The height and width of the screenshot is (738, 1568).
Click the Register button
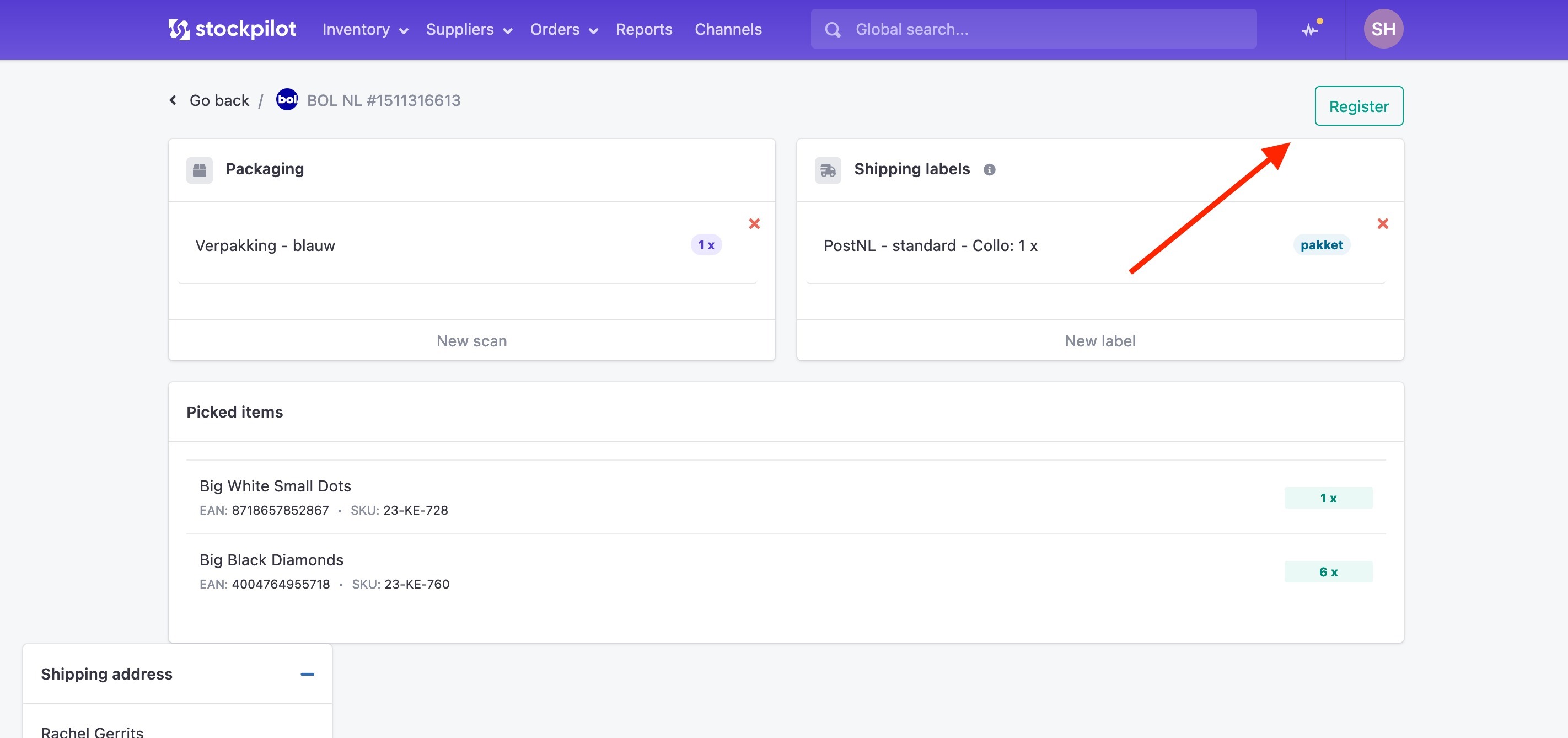1358,106
